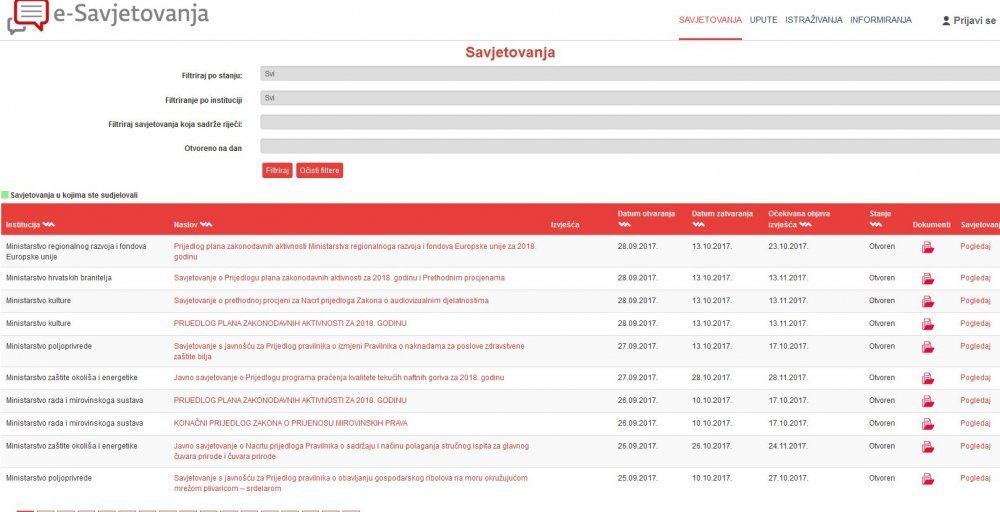This screenshot has height=512, width=1000.
Task: Open the INFORMIRANJA menu item
Action: click(x=881, y=20)
